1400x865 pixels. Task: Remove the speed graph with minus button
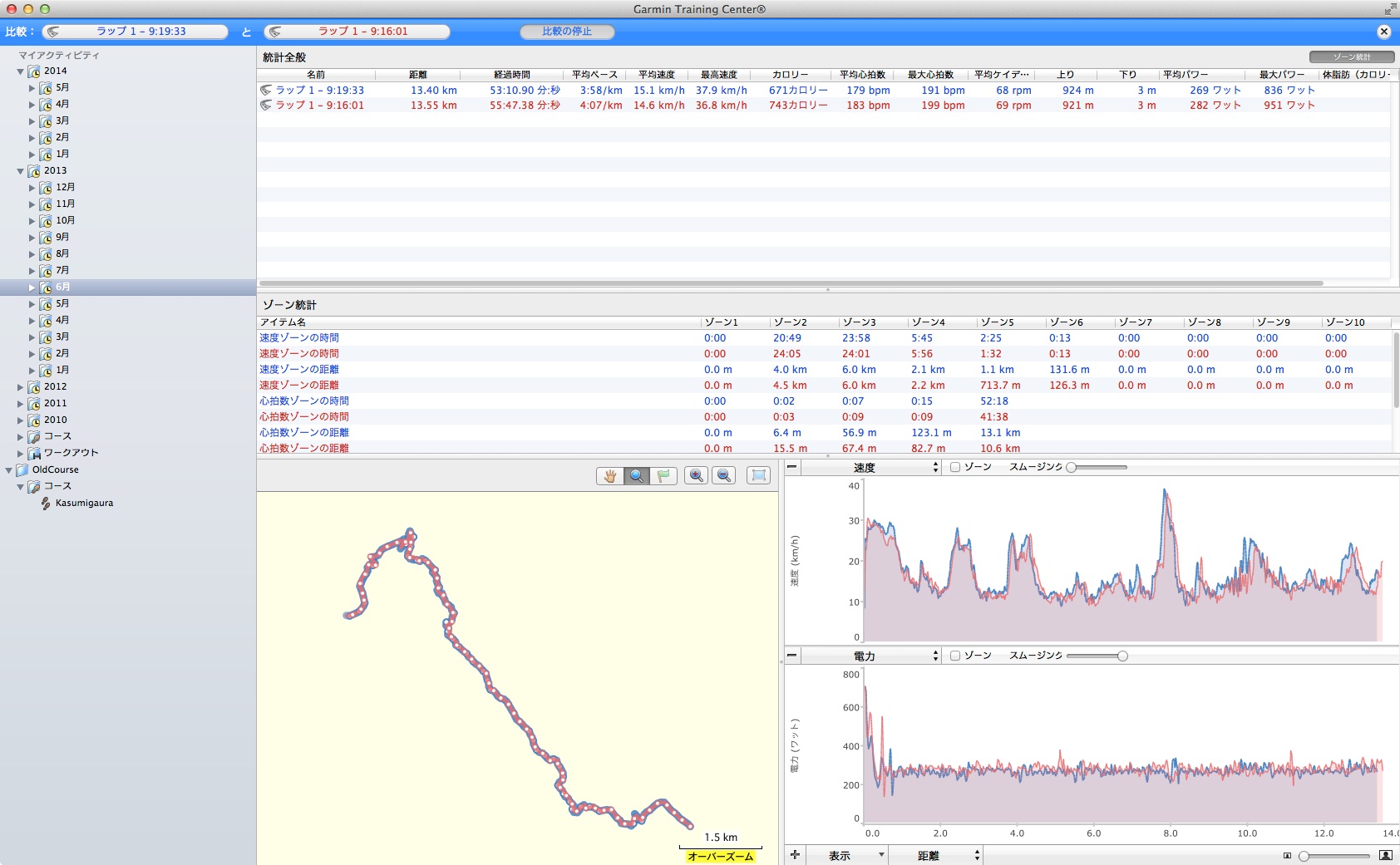coord(792,467)
